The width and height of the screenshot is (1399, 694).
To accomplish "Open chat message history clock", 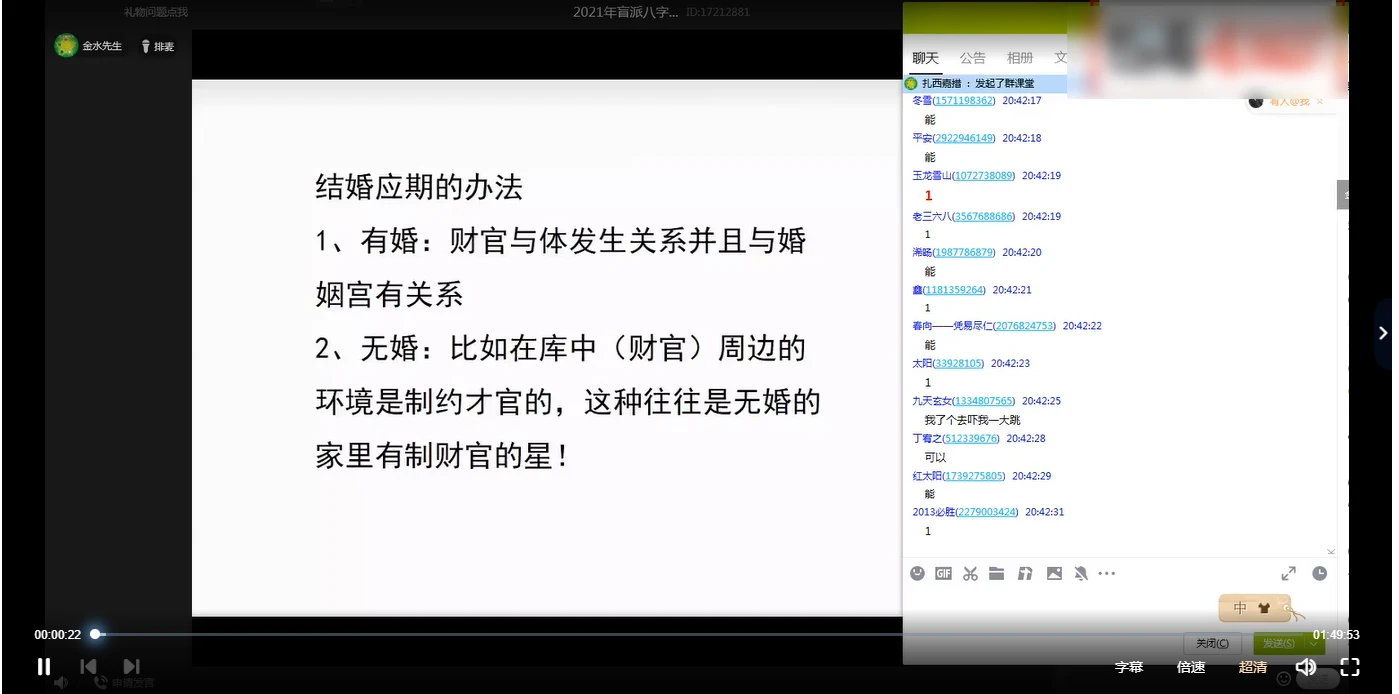I will (1320, 574).
